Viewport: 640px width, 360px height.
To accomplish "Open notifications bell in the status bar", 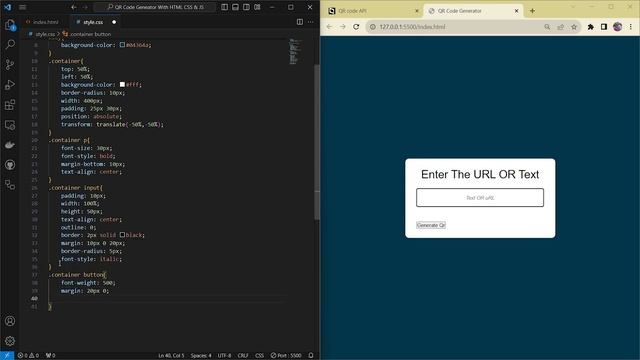I will tap(311, 356).
